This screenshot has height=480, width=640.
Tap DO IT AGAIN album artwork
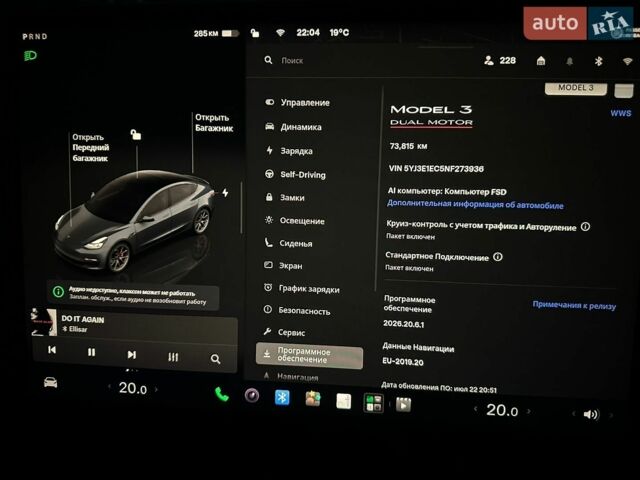44,322
